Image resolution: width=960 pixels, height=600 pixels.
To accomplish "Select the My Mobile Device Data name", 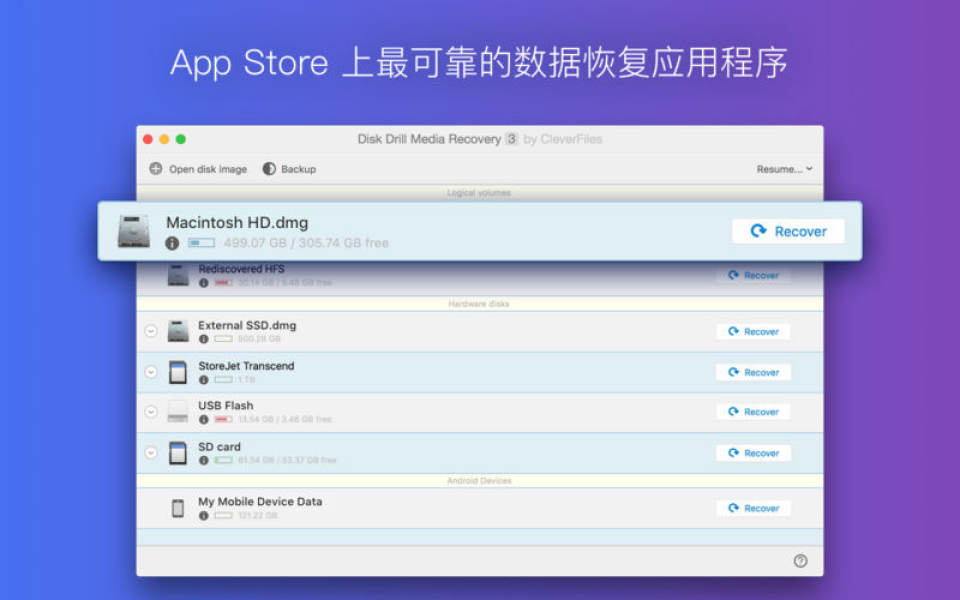I will pyautogui.click(x=260, y=501).
